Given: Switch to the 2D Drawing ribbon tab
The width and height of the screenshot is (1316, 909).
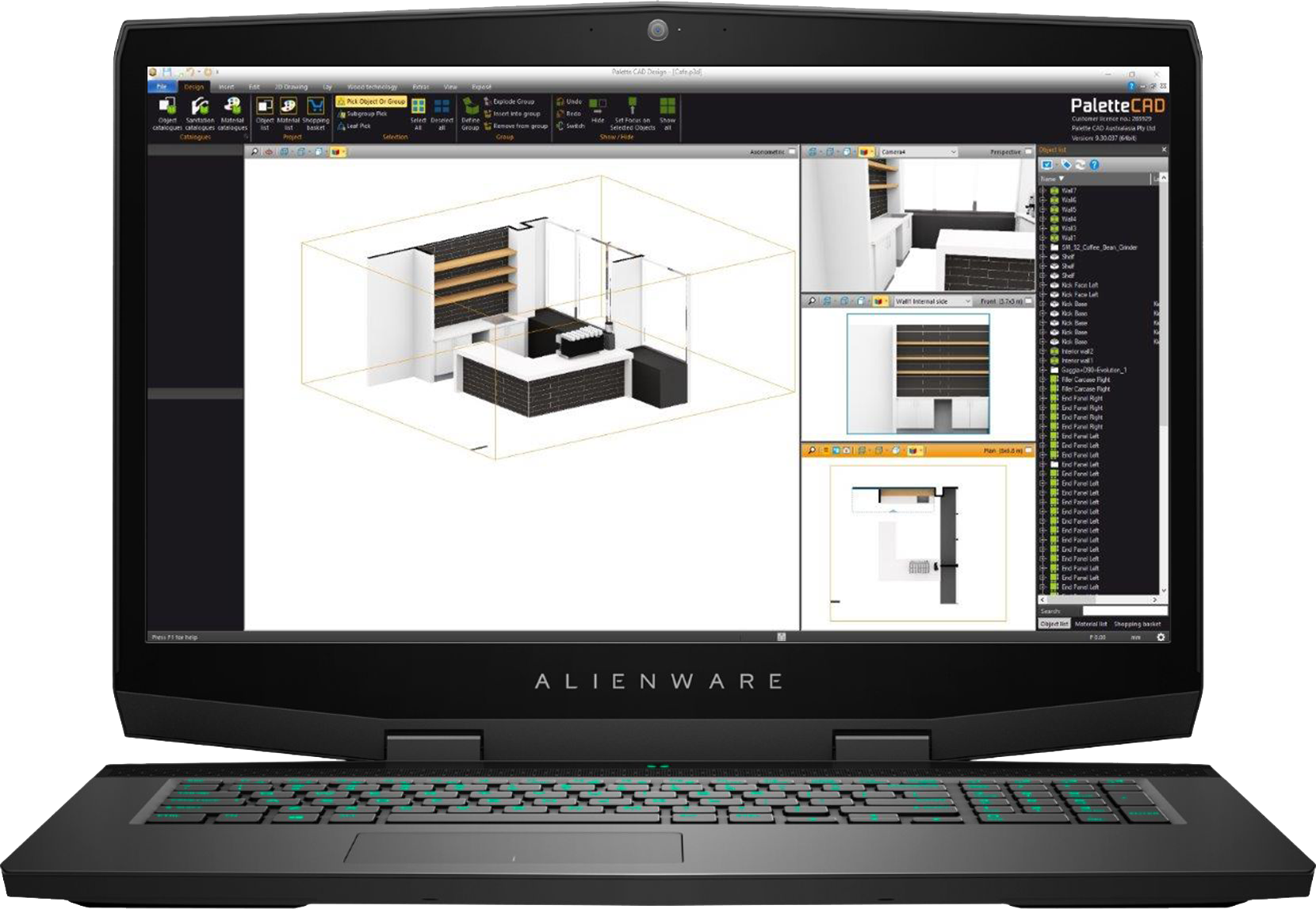Looking at the screenshot, I should [291, 86].
